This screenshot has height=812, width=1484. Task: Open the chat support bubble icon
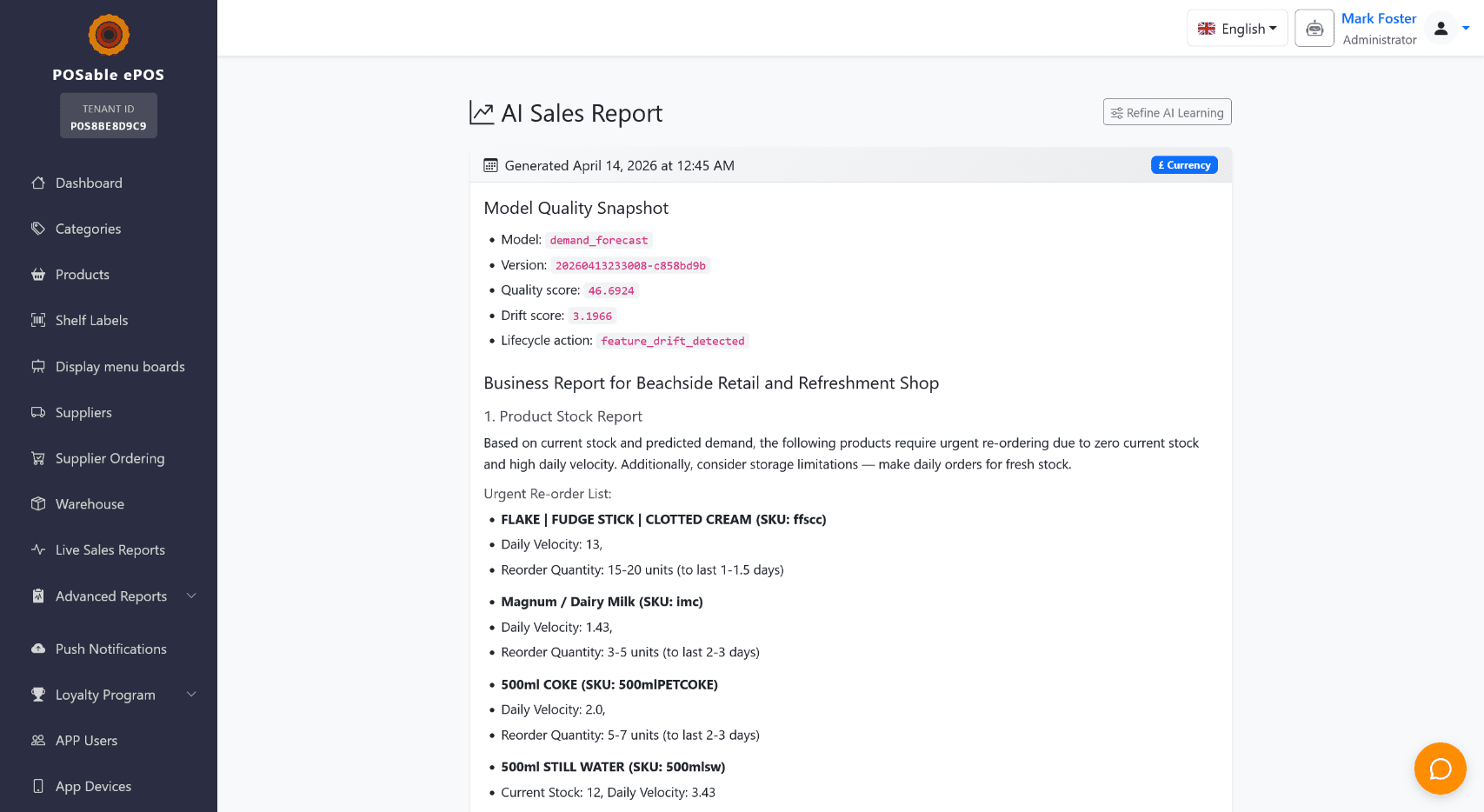point(1440,769)
